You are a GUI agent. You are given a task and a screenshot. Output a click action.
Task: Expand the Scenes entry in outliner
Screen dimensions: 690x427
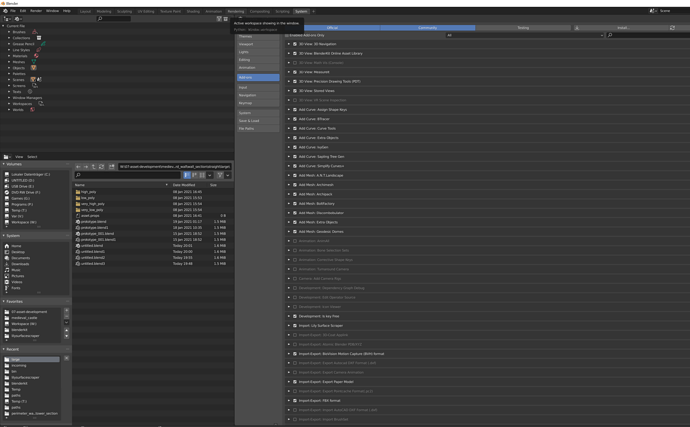tap(9, 80)
